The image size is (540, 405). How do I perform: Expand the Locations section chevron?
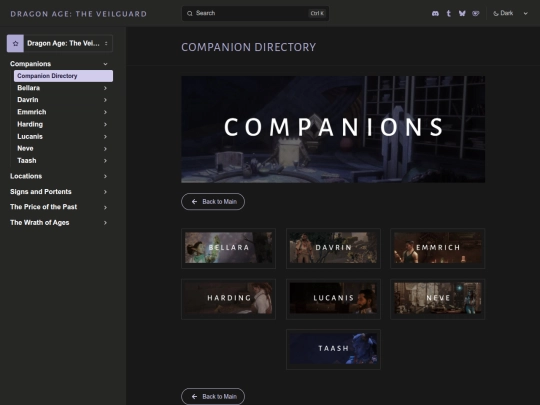105,176
